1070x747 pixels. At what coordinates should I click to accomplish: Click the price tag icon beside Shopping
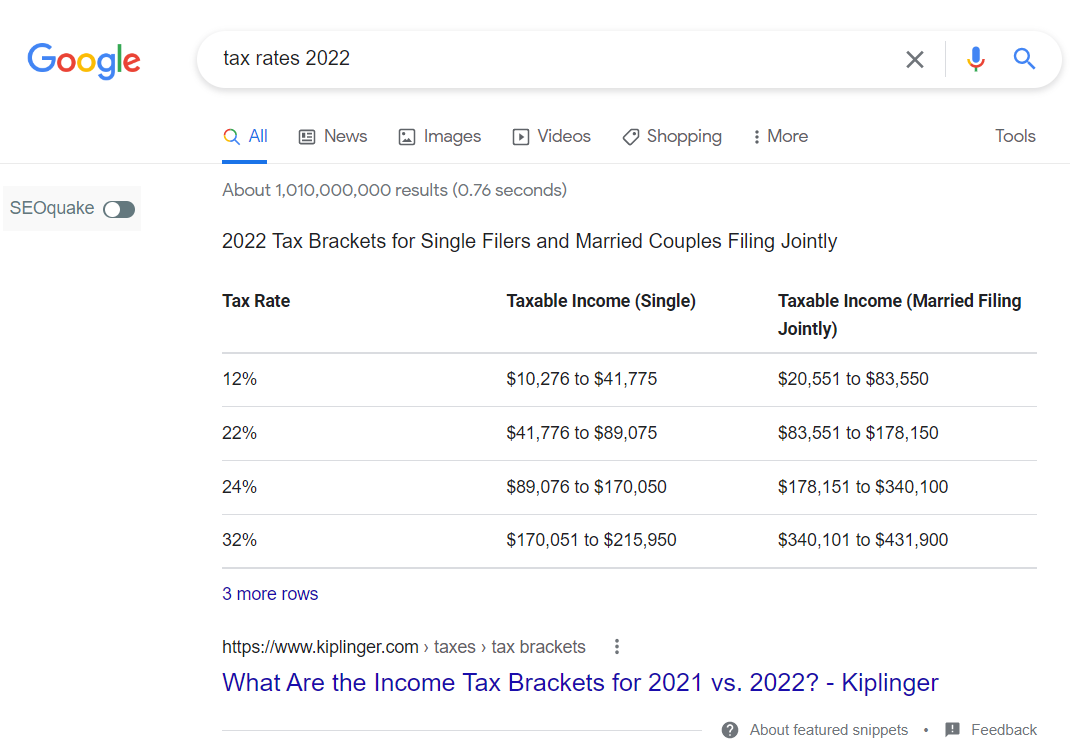(630, 136)
